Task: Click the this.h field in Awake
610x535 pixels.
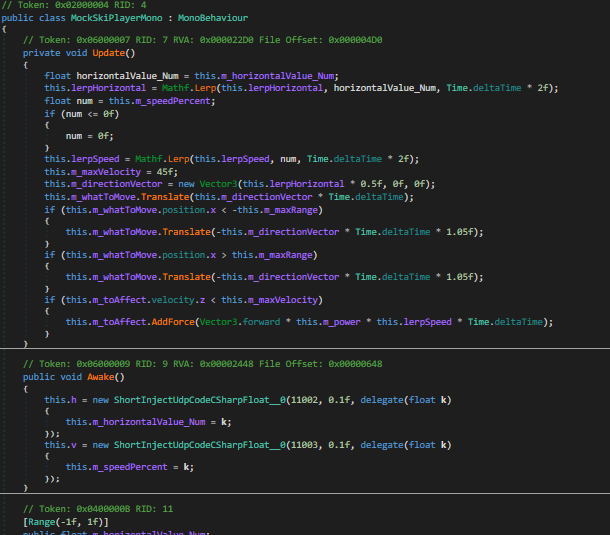Action: [74, 400]
